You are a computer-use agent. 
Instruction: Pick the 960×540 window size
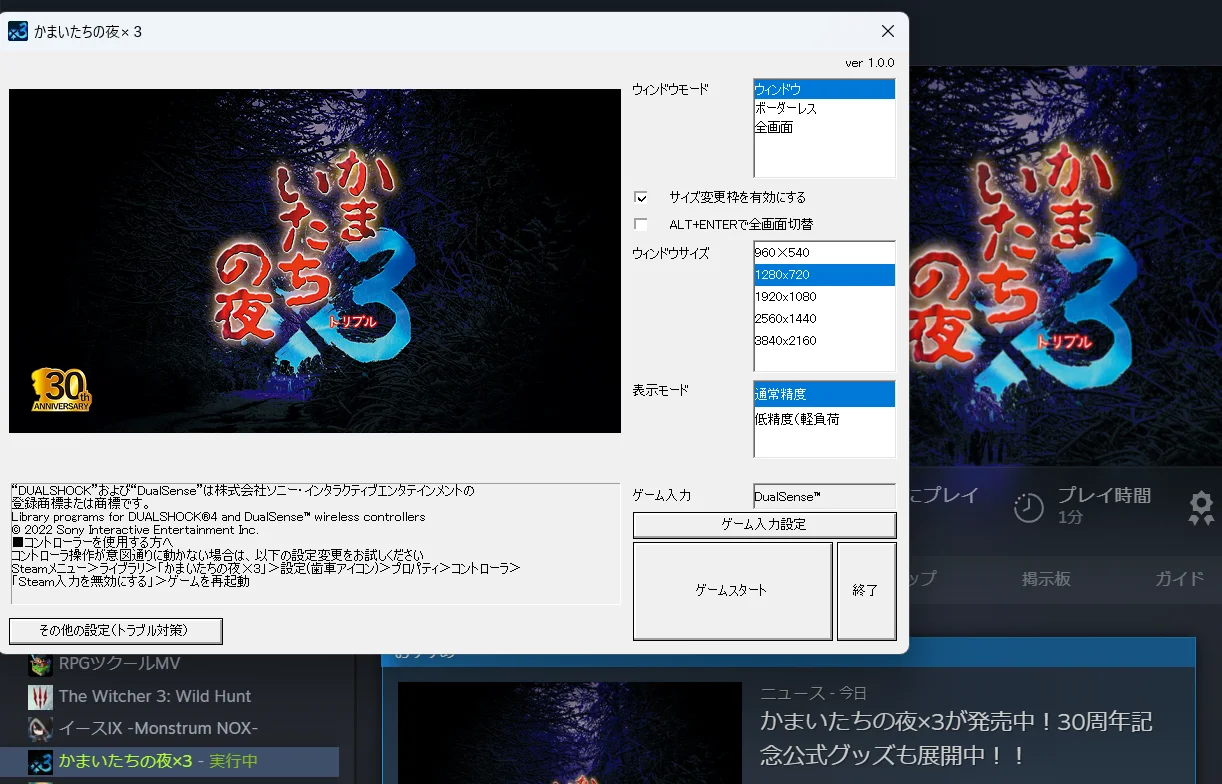click(x=824, y=253)
